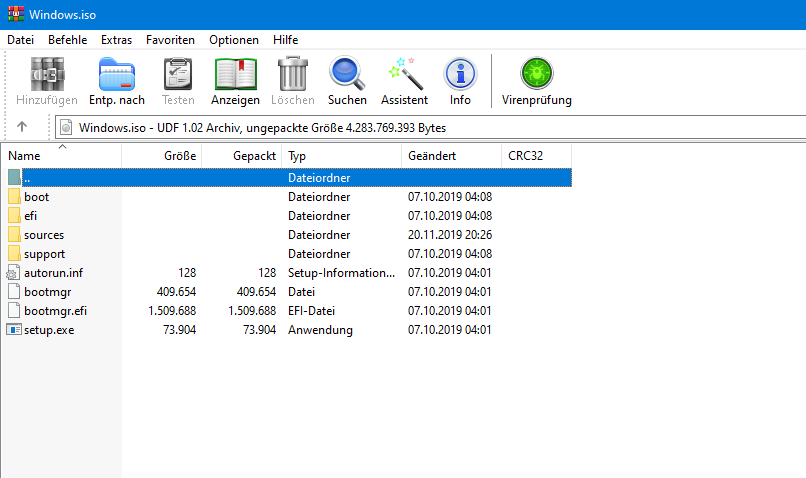Click the 'Setup-Information...' type cell
The height and width of the screenshot is (478, 806).
tap(341, 273)
